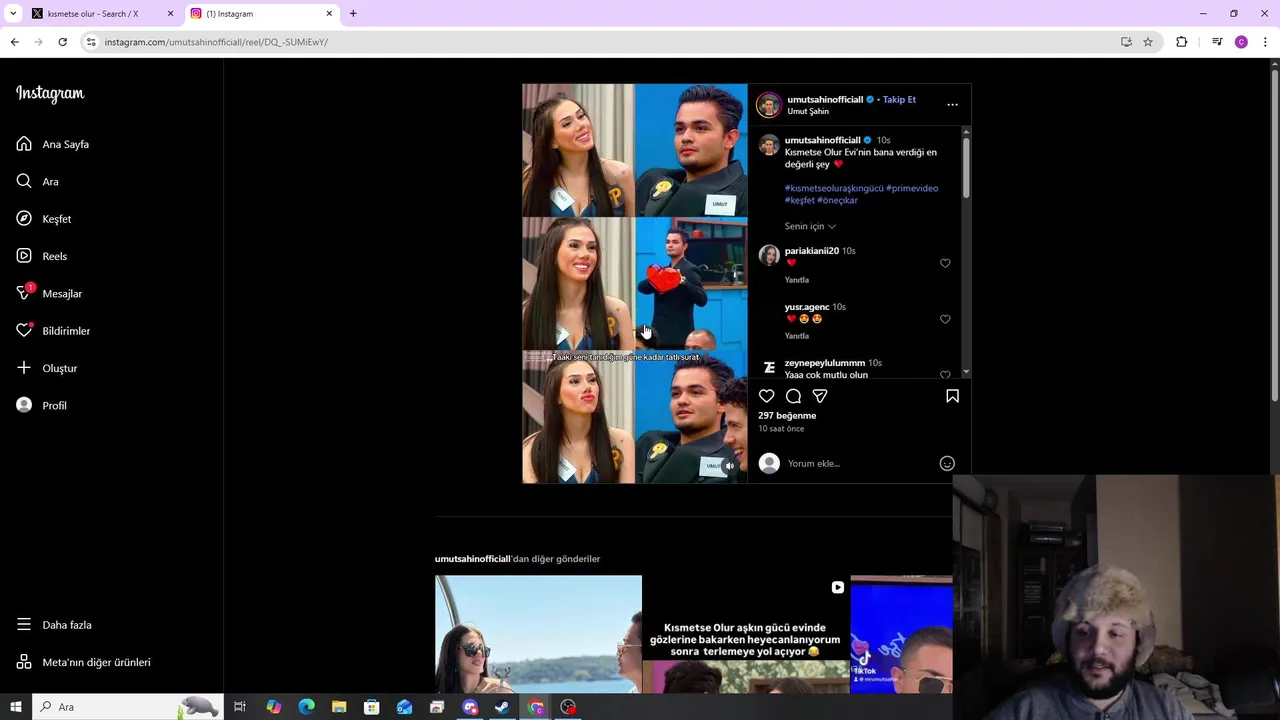Share the reel via paper plane icon

point(820,396)
